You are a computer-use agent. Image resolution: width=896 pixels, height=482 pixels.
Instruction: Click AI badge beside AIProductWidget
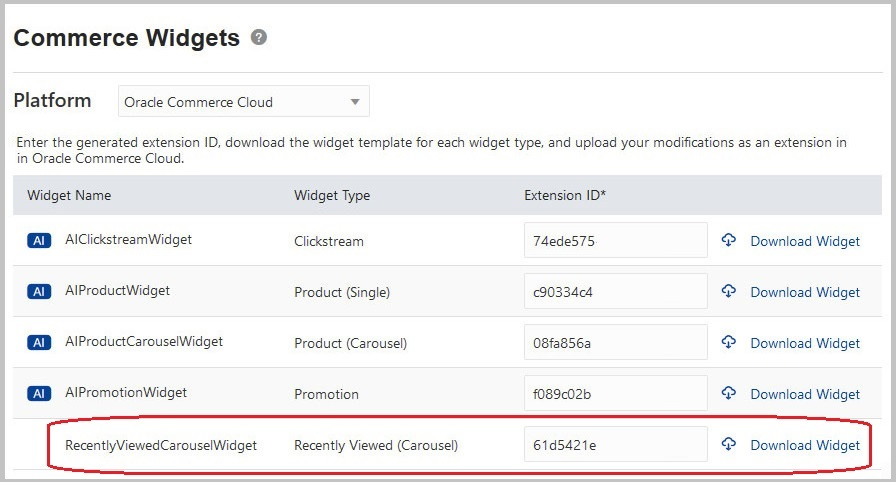click(39, 292)
